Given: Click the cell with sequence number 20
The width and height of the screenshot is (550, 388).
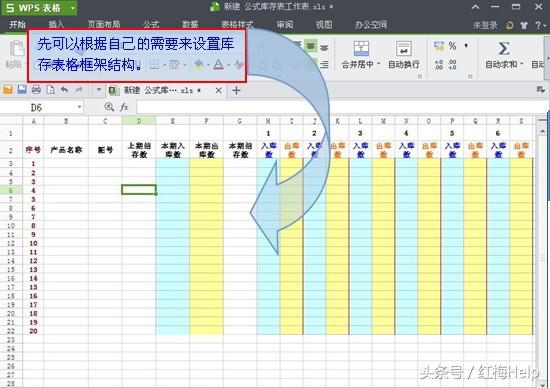Looking at the screenshot, I should 33,331.
